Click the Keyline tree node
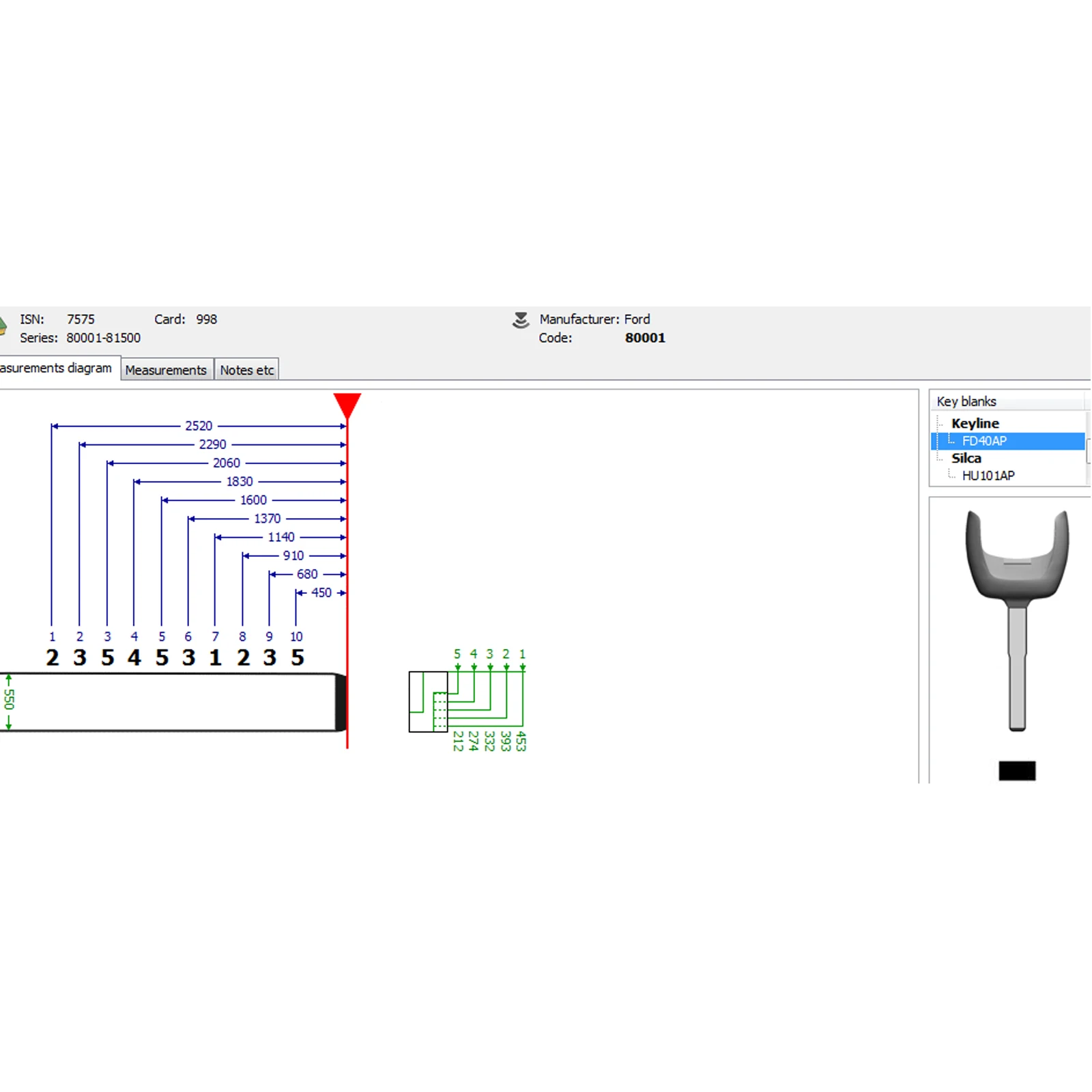 975,423
